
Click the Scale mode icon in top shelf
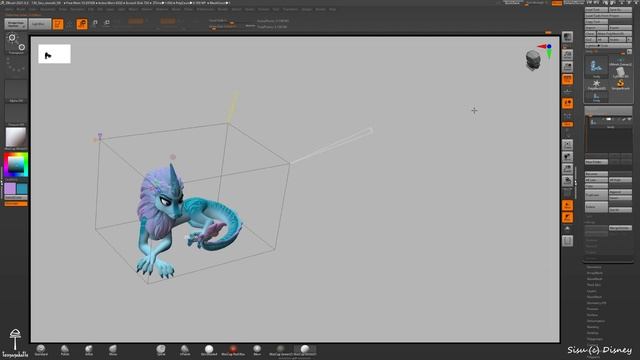click(x=95, y=23)
